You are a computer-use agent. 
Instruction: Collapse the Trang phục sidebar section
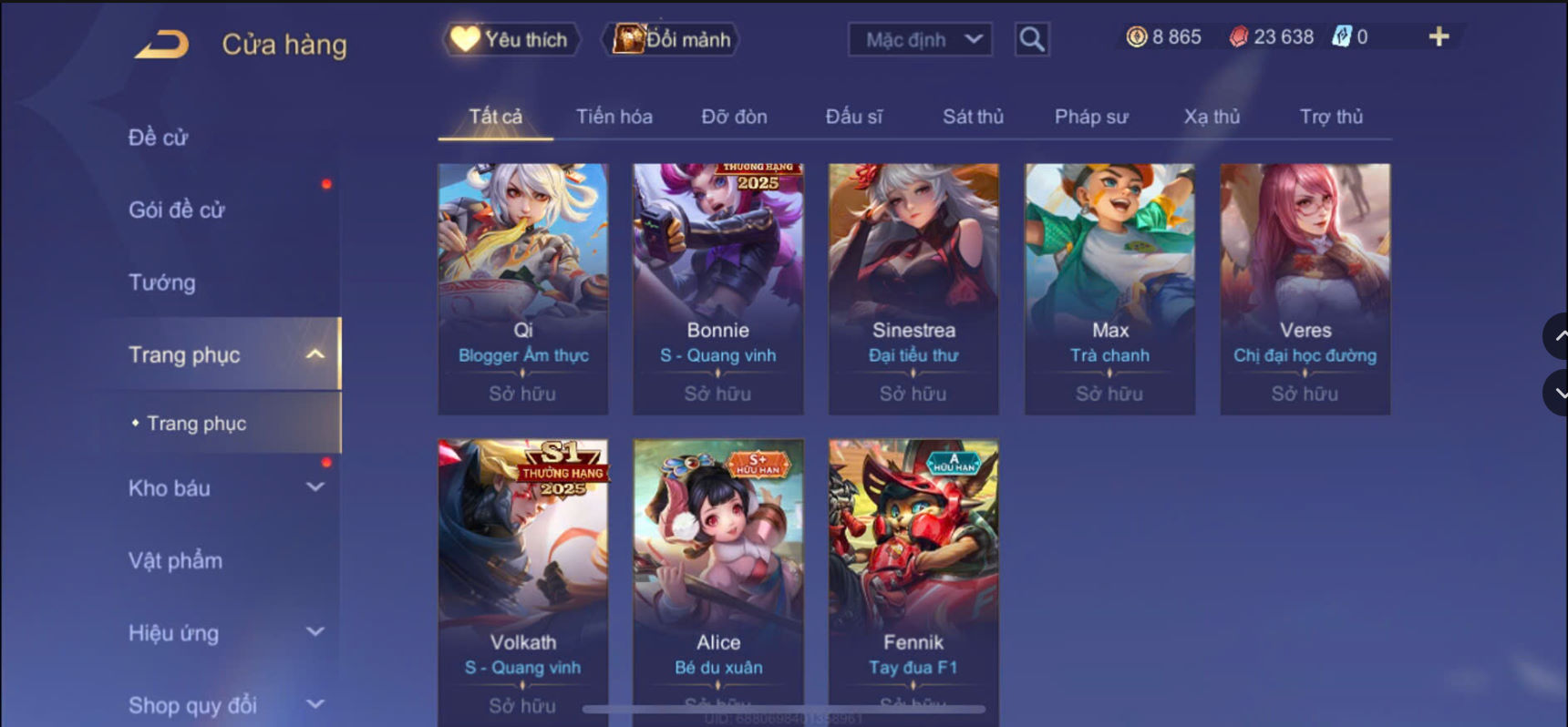(315, 354)
